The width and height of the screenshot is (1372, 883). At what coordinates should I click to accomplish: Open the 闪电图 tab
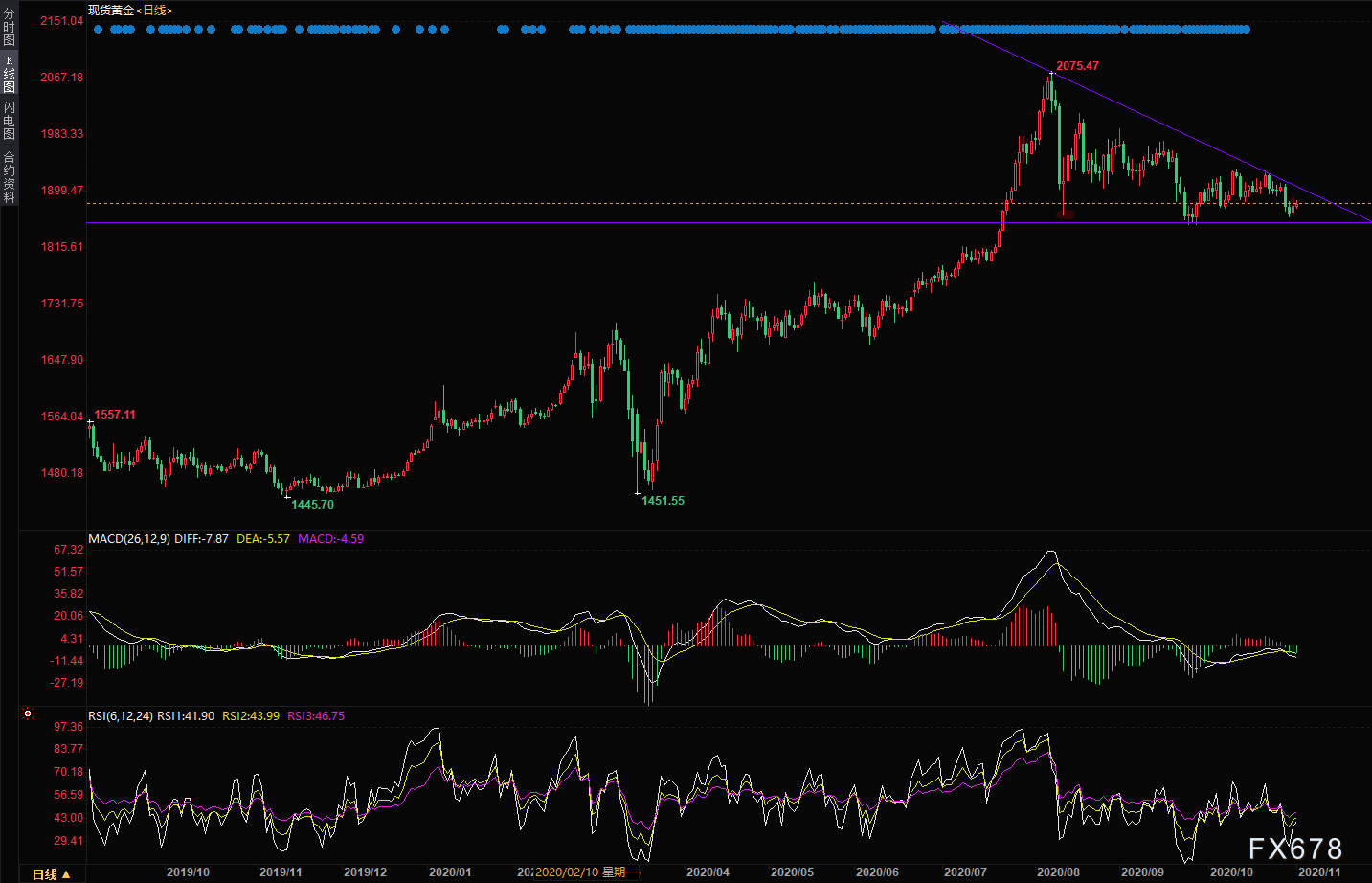pos(9,120)
